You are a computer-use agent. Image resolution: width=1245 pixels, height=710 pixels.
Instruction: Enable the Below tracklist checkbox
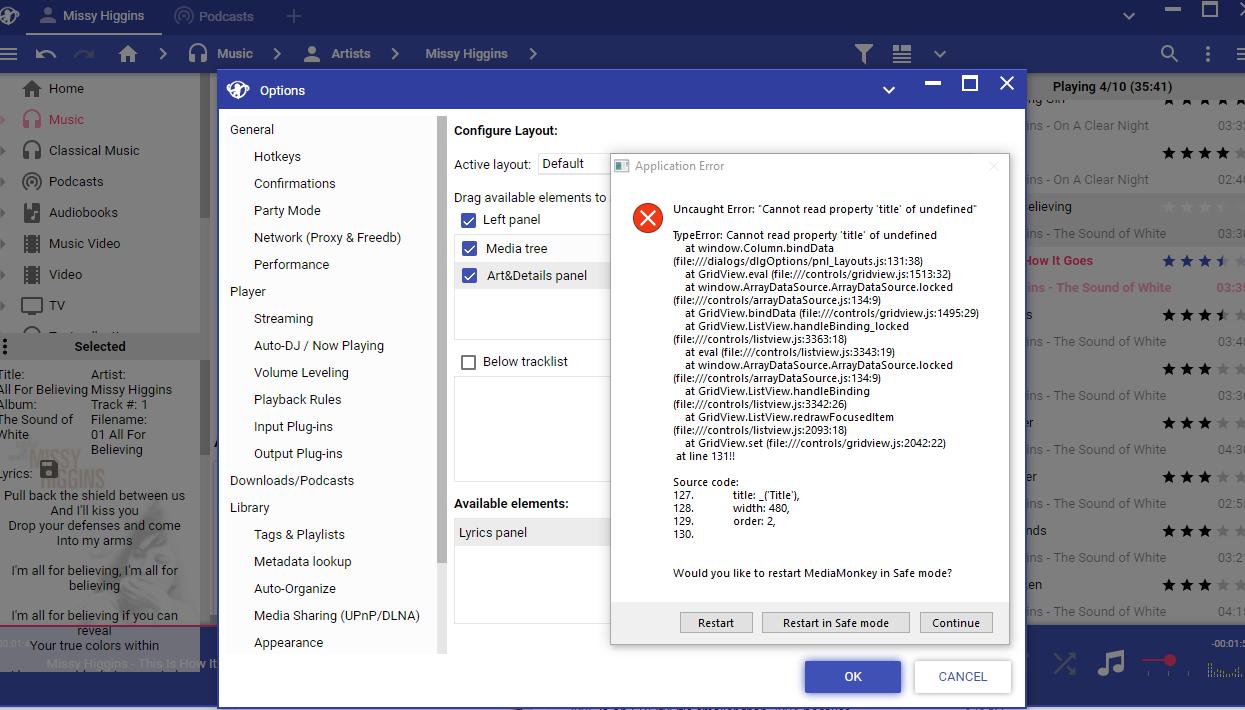click(x=468, y=362)
